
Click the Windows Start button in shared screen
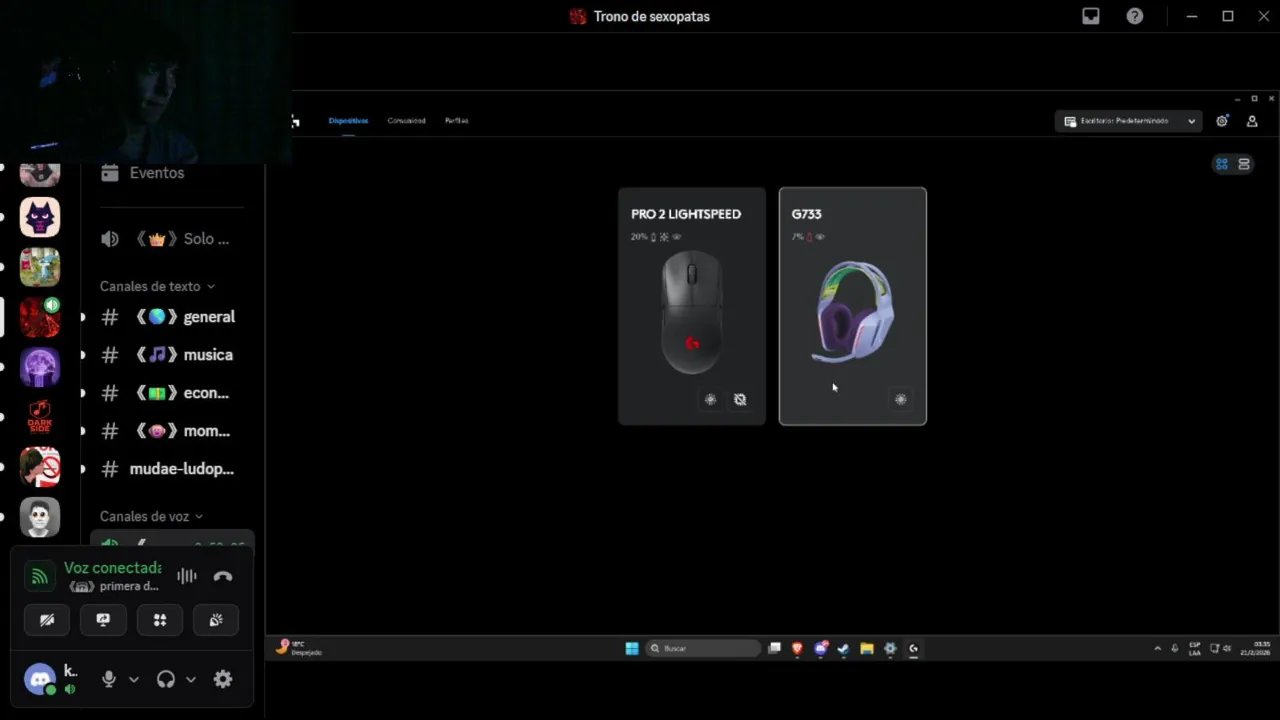click(x=632, y=648)
